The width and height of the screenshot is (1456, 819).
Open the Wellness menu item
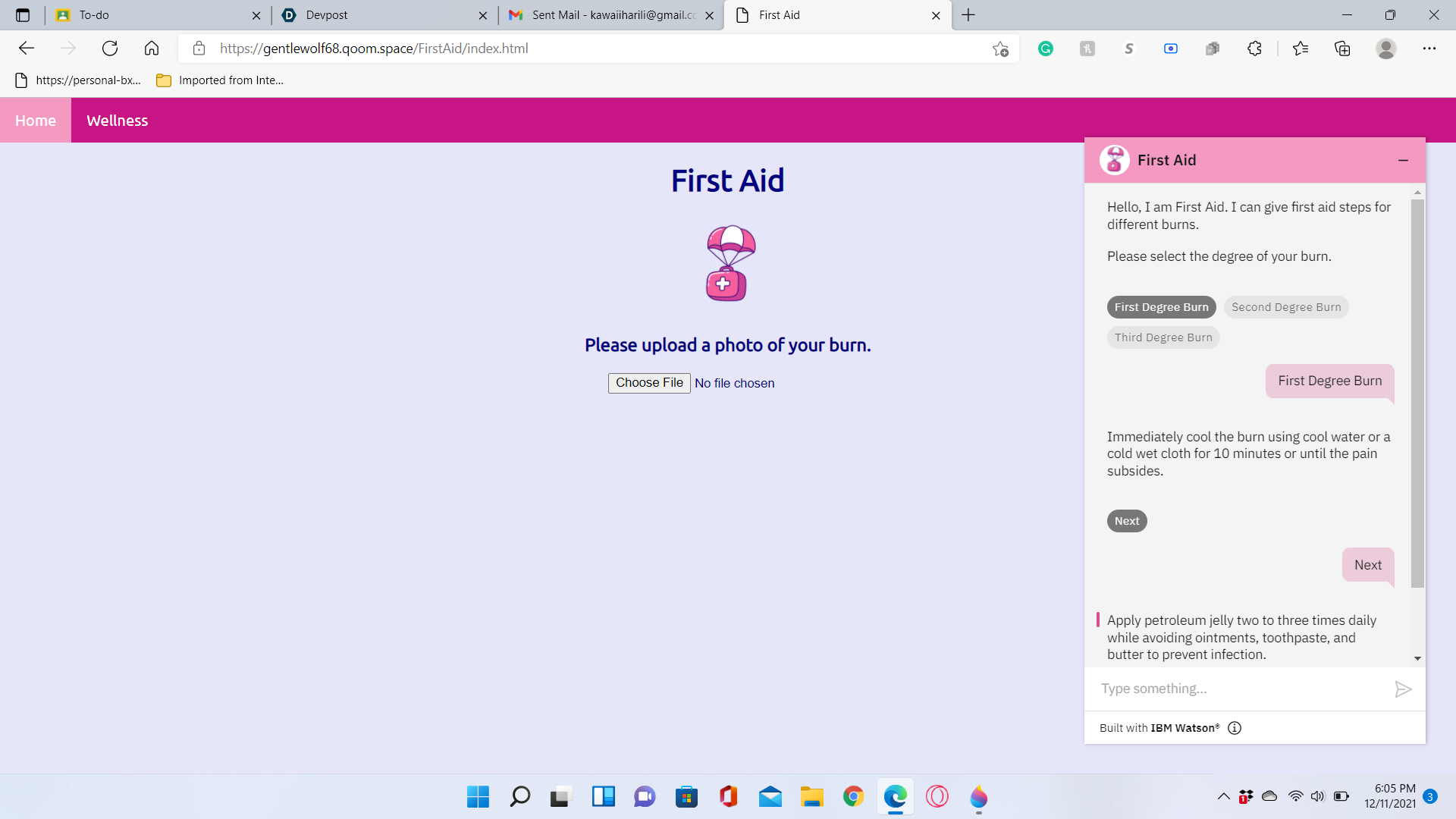[117, 121]
